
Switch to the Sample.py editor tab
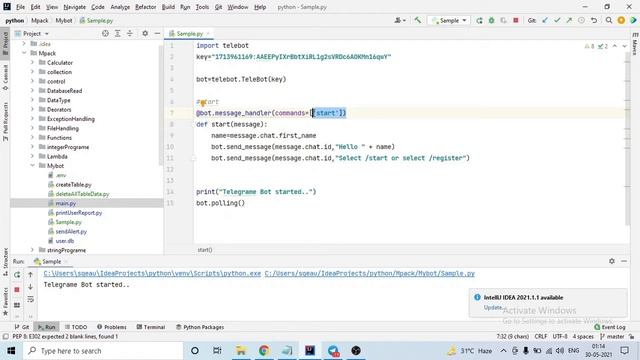point(189,33)
